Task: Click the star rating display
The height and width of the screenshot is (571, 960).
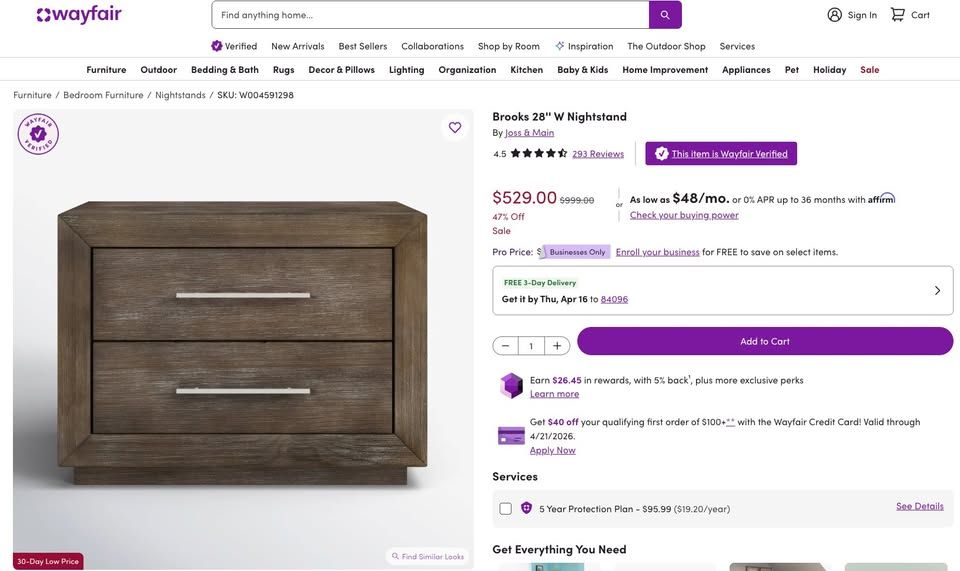Action: [539, 154]
